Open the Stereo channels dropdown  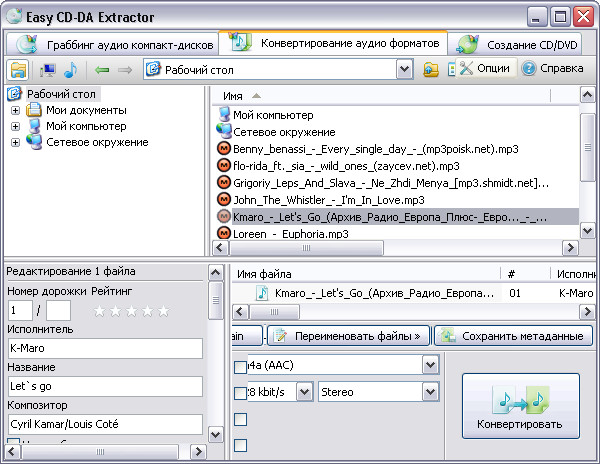[x=429, y=392]
